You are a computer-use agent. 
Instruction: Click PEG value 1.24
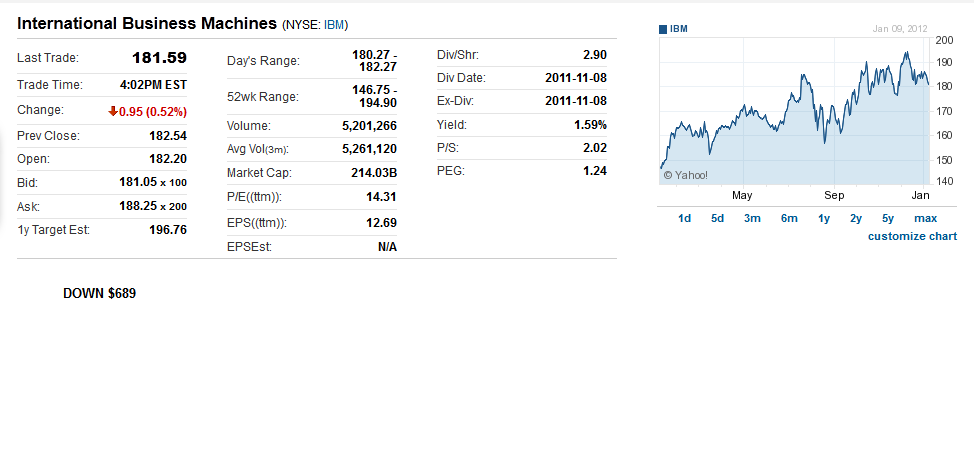(x=594, y=171)
